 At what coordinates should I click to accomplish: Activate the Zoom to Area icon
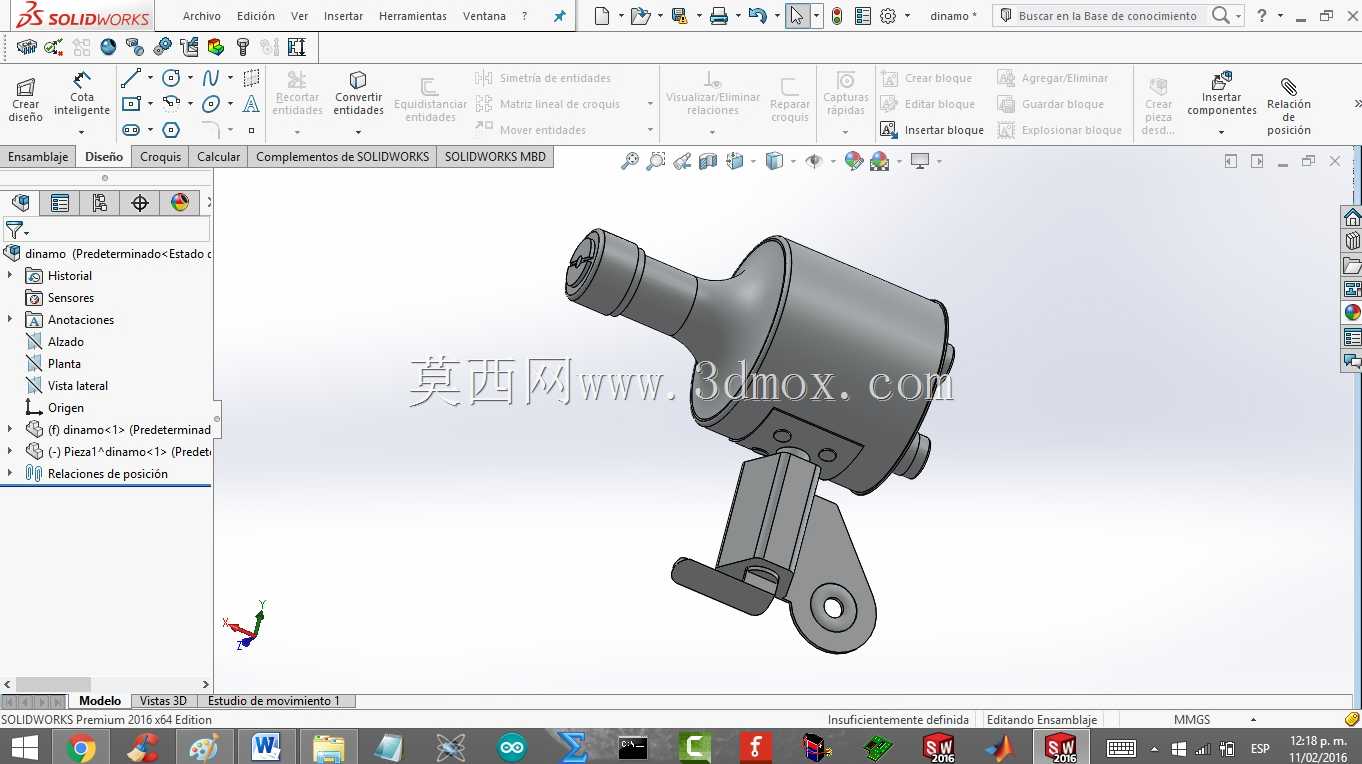coord(656,161)
